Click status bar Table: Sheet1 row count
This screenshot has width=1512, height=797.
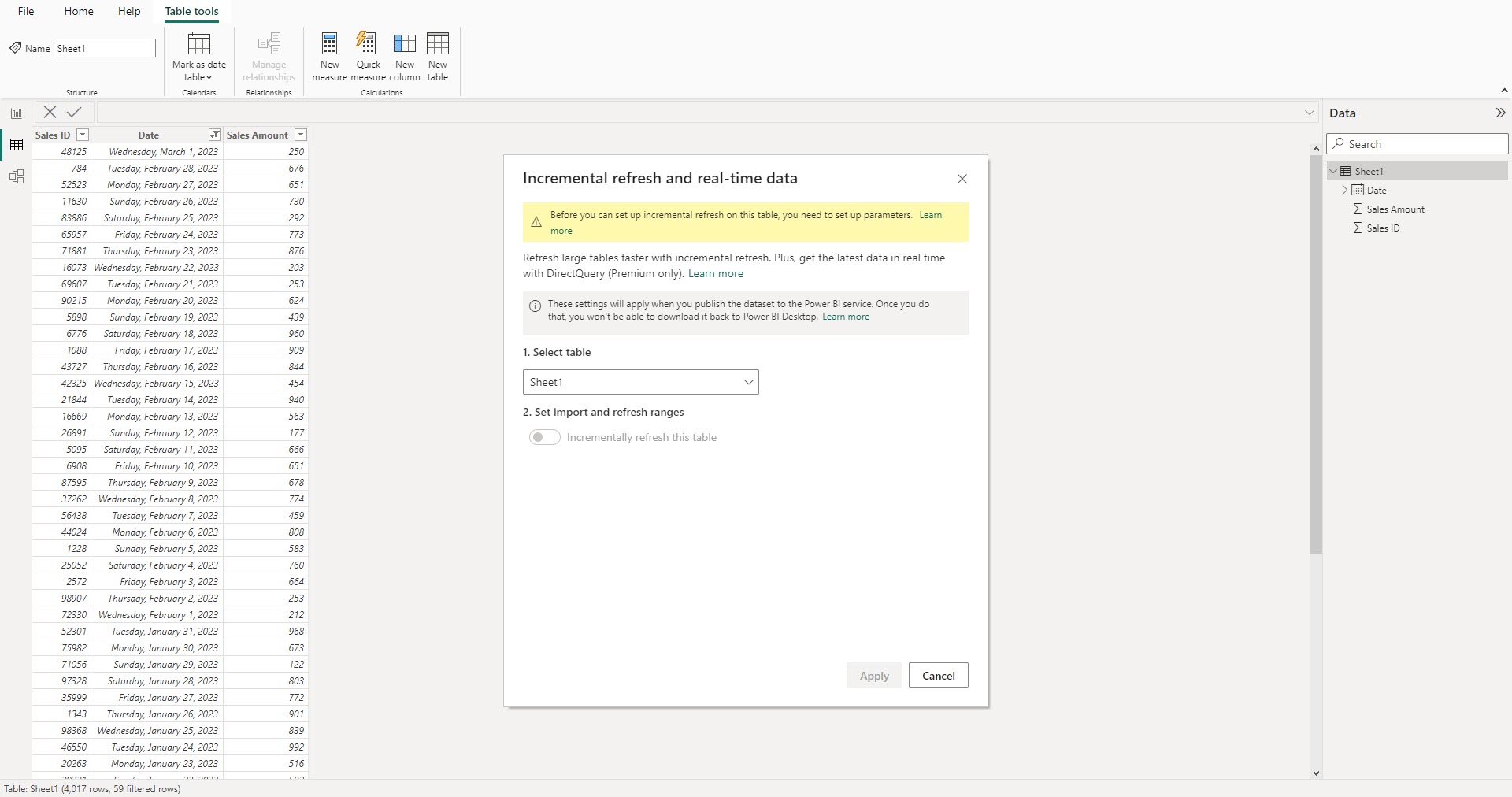(x=92, y=788)
